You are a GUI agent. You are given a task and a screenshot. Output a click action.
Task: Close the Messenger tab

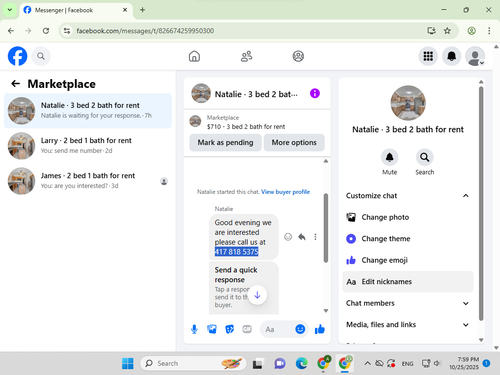(x=125, y=10)
